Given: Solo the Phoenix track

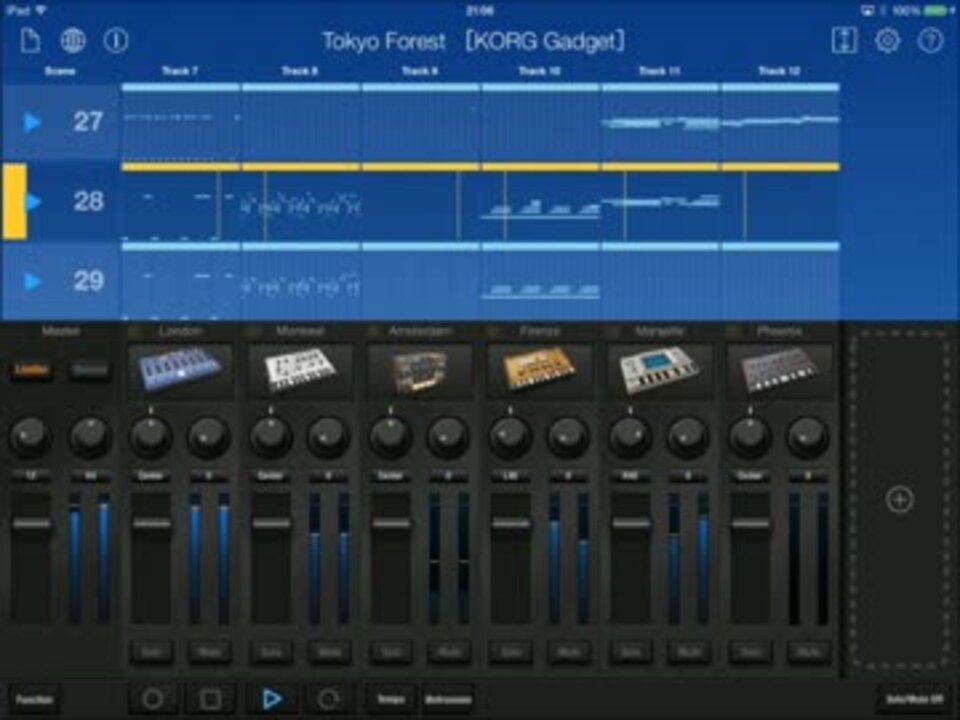Looking at the screenshot, I should pos(751,653).
